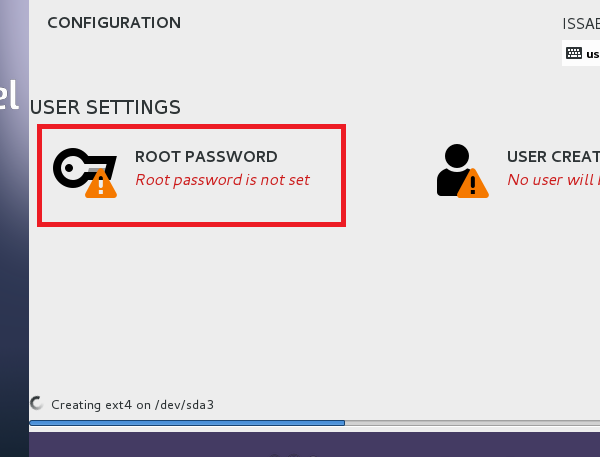
Task: Click the warning triangle on the key icon
Action: 100,183
